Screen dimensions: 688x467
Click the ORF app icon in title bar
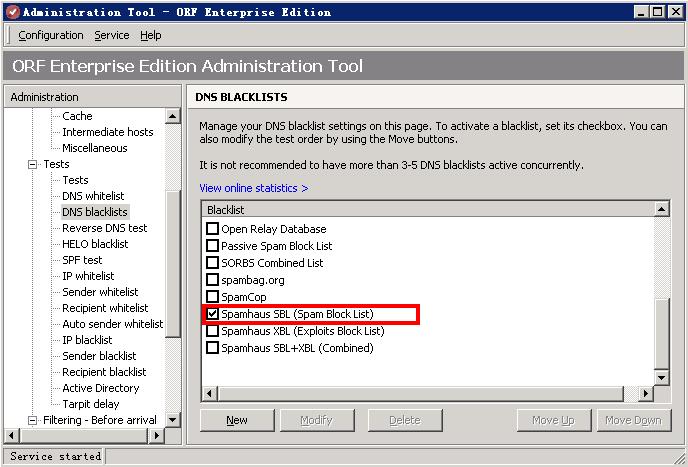[12, 12]
